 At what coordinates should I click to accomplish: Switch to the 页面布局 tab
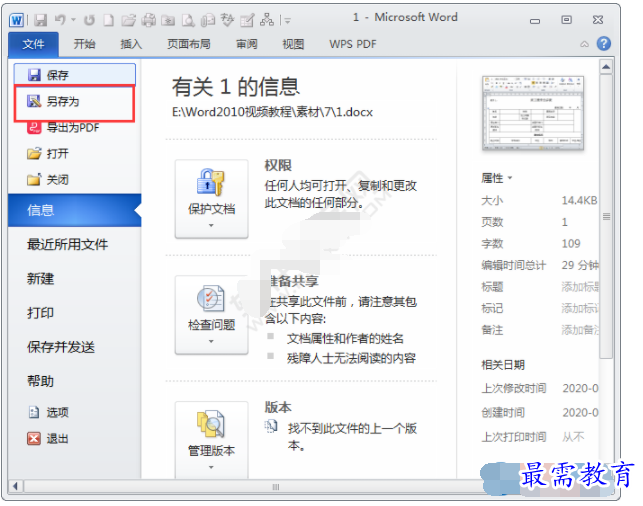tap(189, 44)
